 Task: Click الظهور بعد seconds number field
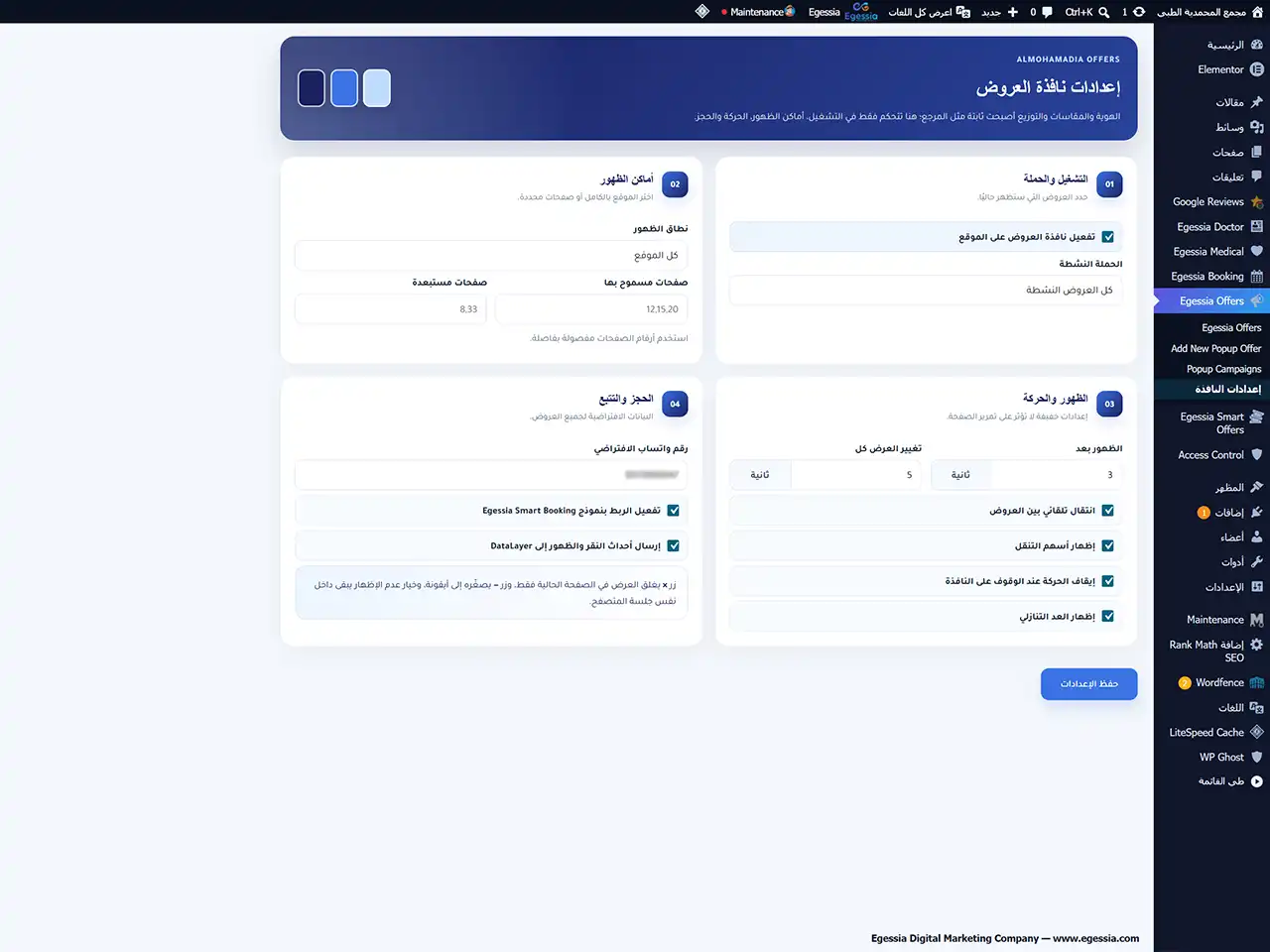pos(1057,475)
